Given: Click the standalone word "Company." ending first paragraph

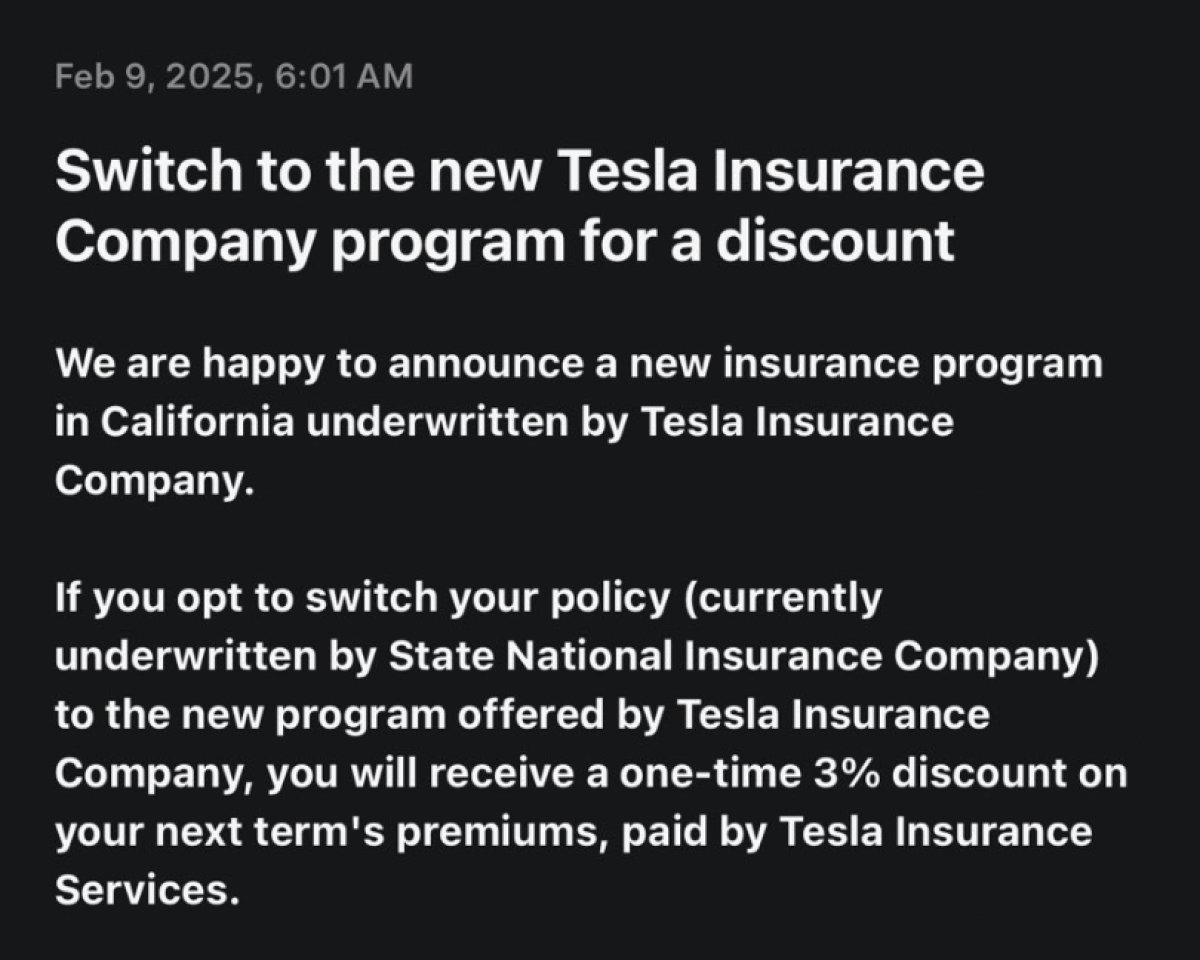Looking at the screenshot, I should point(150,482).
